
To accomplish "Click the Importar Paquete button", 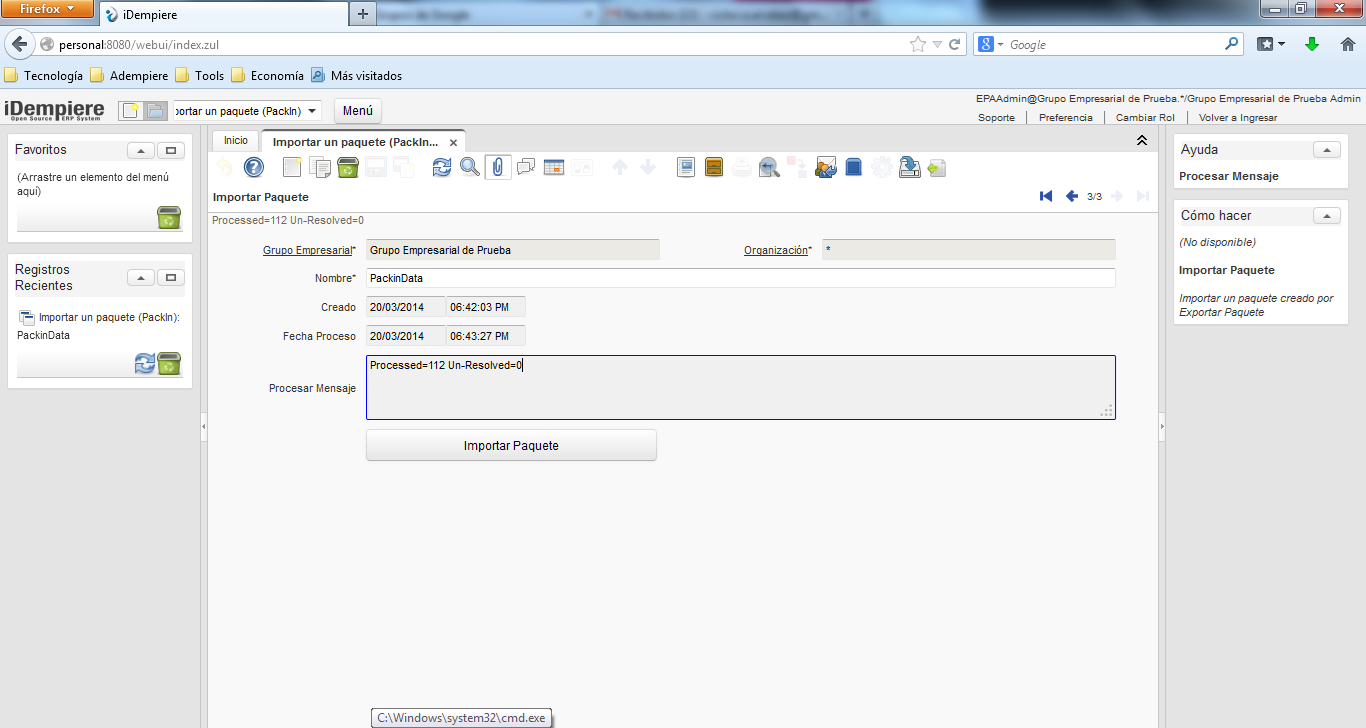I will (511, 445).
